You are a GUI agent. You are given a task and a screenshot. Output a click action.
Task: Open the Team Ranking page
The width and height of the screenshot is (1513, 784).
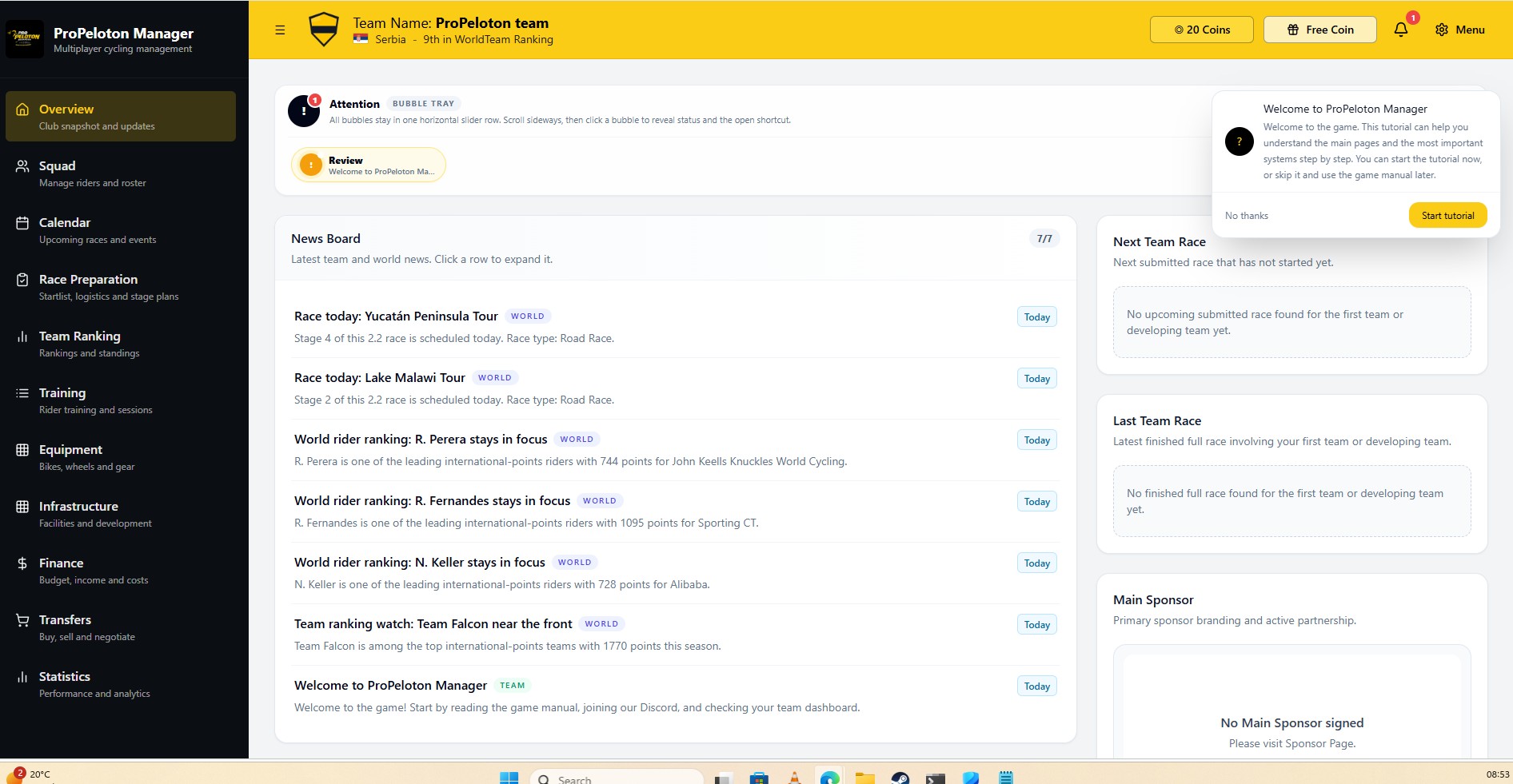[x=121, y=344]
